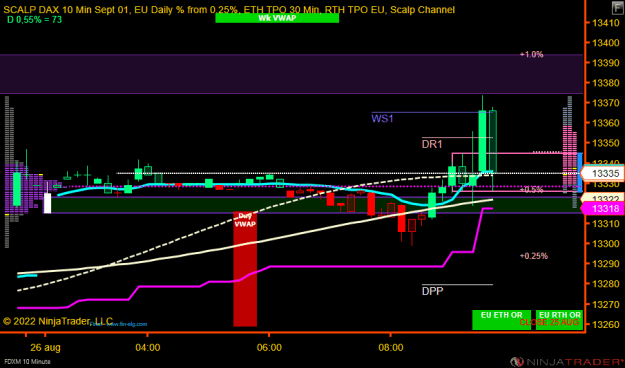
Task: Click the 06:00 time axis label
Action: (269, 348)
